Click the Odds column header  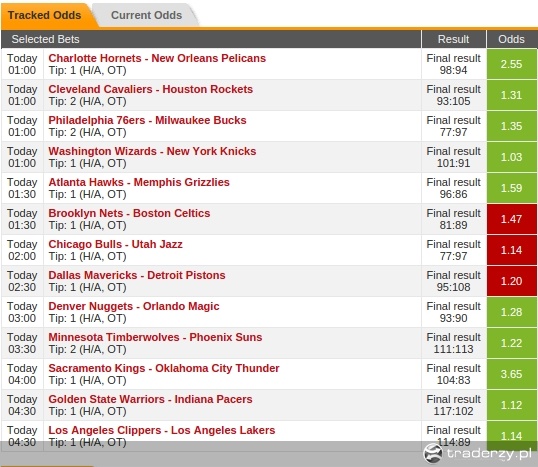coord(512,39)
